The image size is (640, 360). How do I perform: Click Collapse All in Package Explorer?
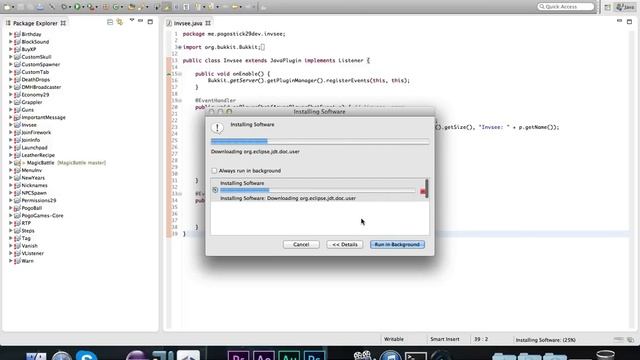pos(110,22)
